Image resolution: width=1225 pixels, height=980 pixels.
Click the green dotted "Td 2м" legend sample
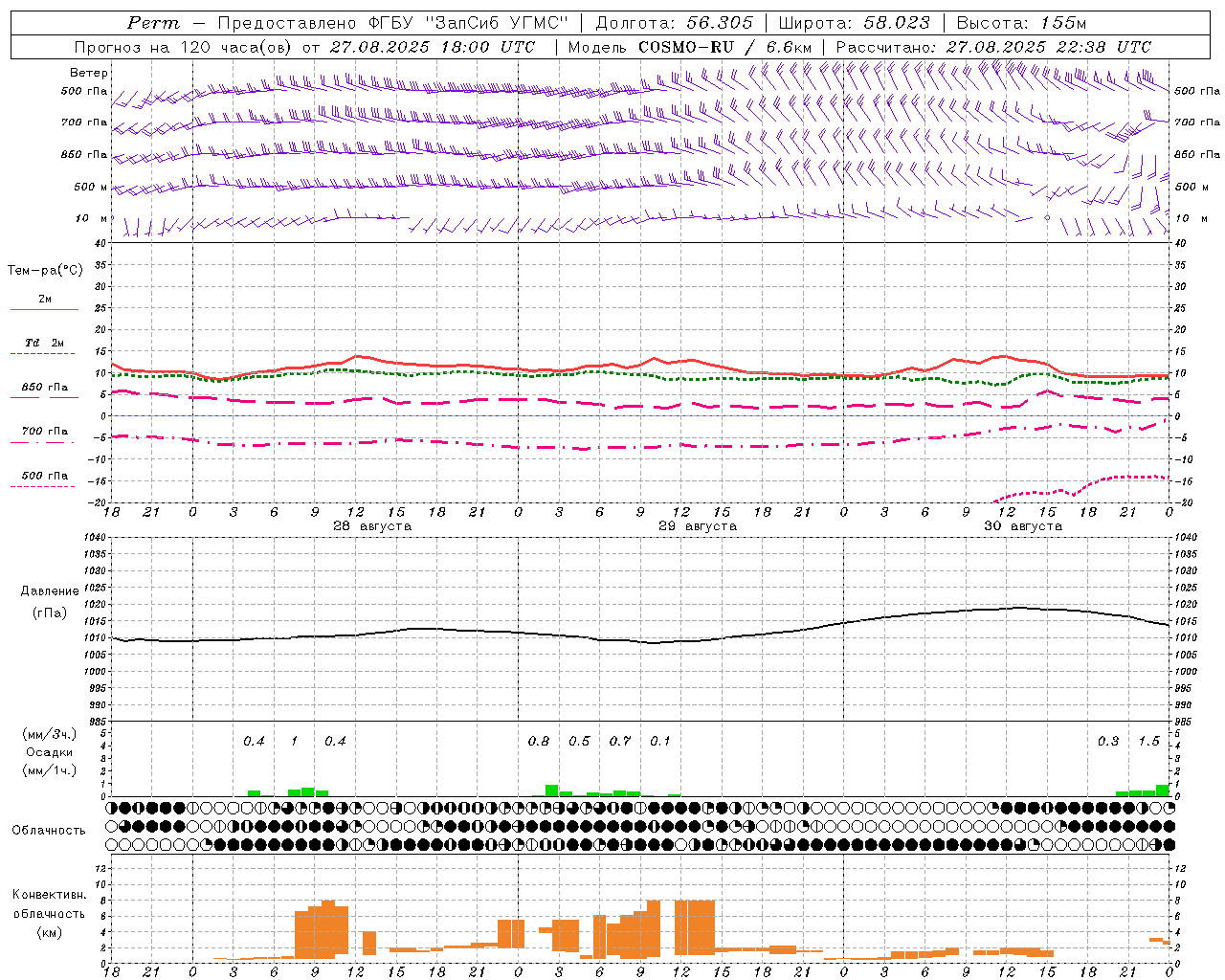(x=44, y=353)
